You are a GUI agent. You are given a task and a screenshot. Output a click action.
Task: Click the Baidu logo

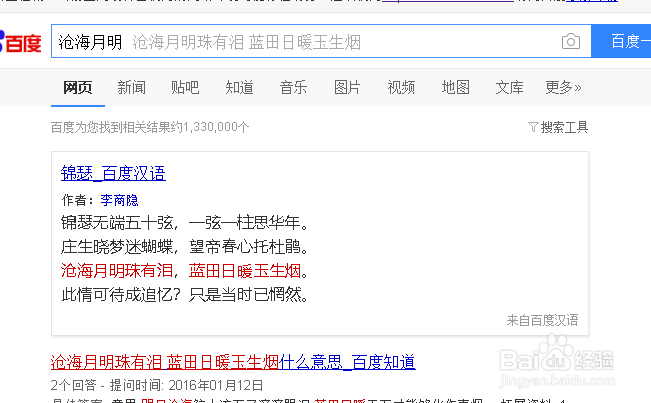21,42
